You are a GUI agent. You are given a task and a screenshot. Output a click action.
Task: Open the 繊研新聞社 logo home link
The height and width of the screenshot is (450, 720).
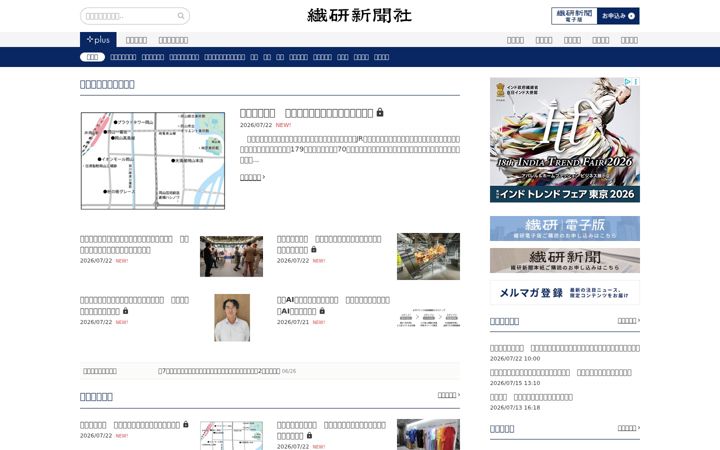click(x=360, y=16)
